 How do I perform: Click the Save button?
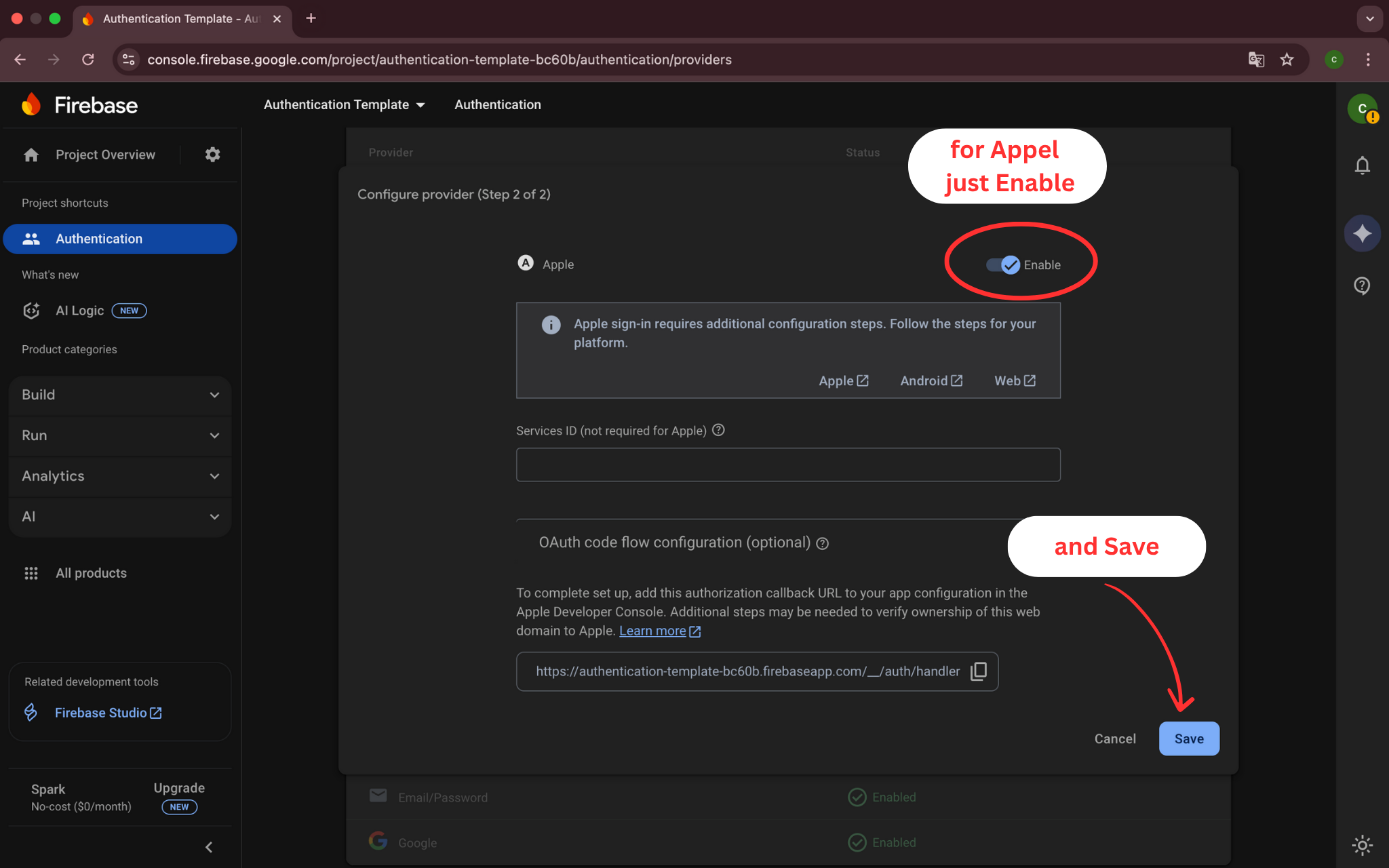1188,738
